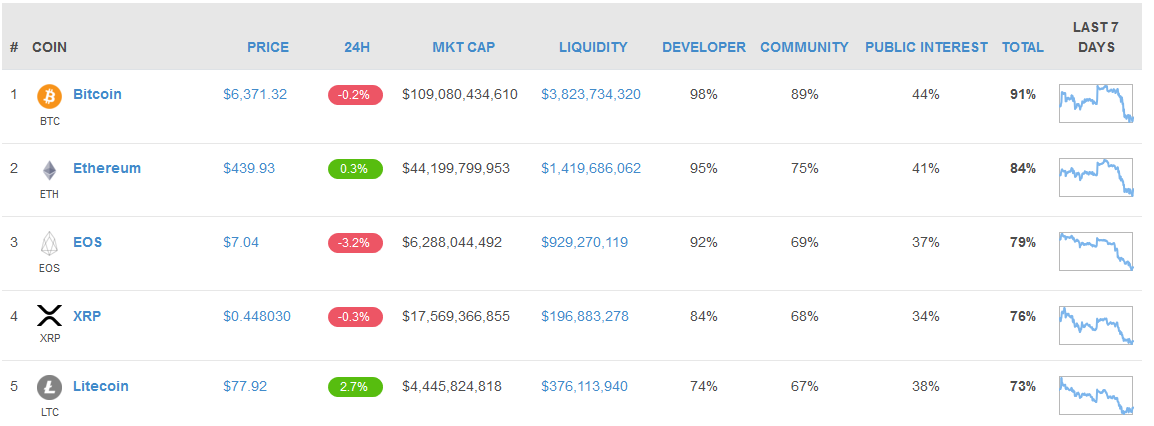This screenshot has width=1154, height=426.
Task: Open the Bitcoin coin name link
Action: tap(97, 94)
